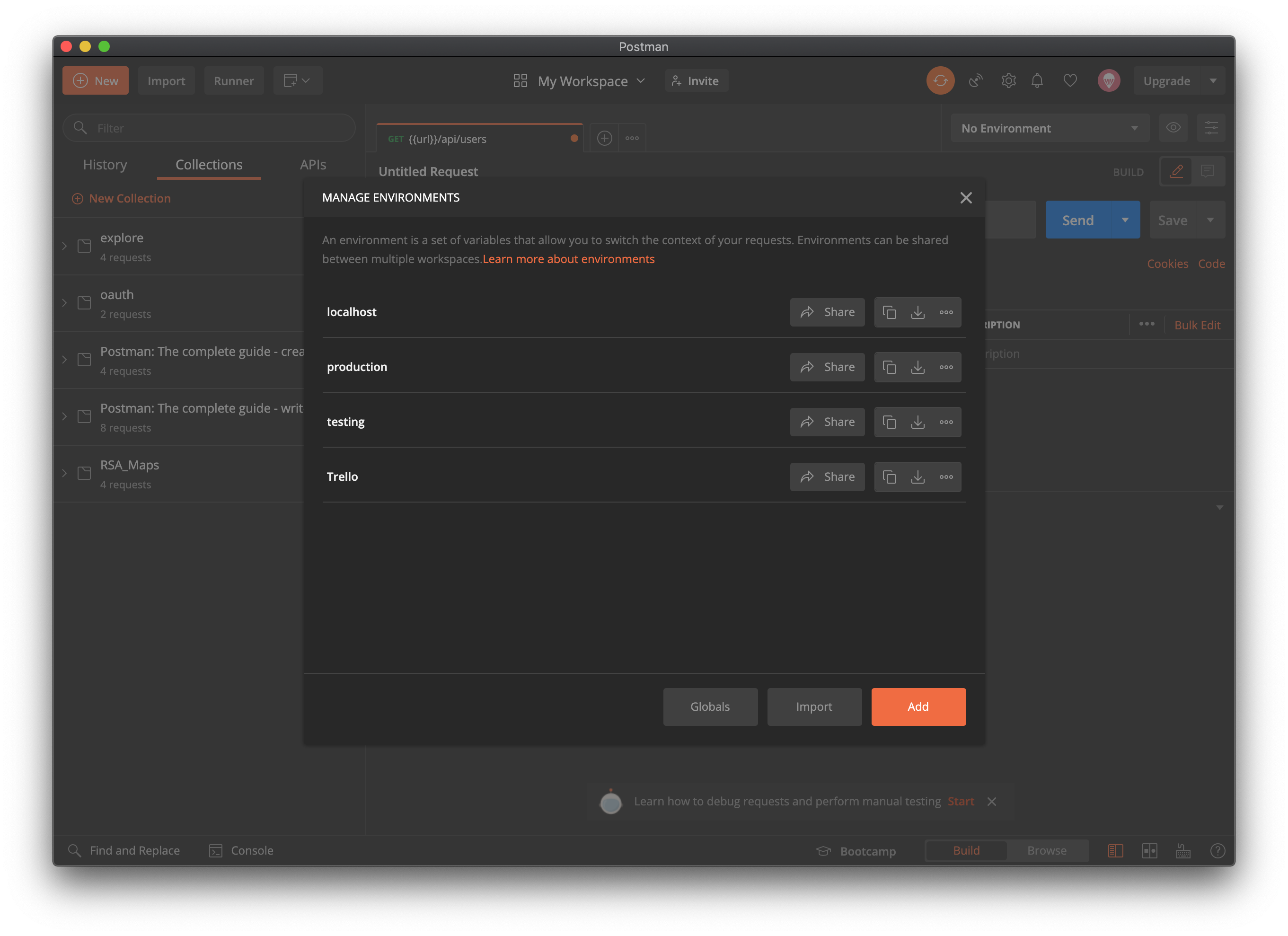Open manage environments sliders icon
Screen dimensions: 1288x936
point(1211,128)
